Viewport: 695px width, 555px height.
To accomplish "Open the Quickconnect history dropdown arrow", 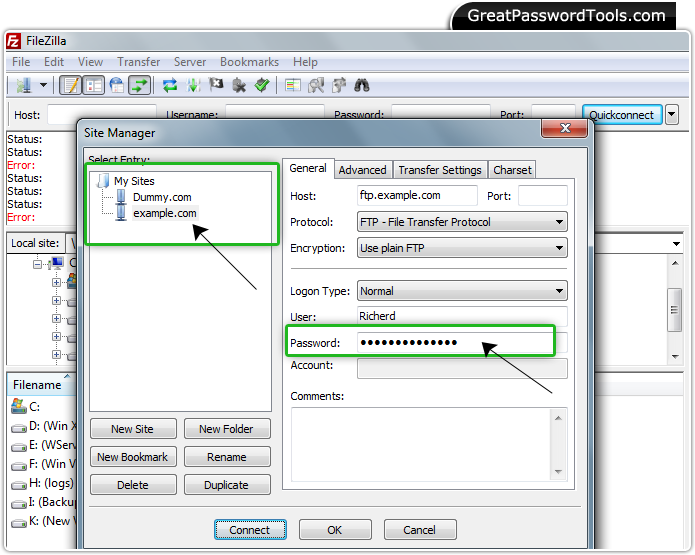I will (x=672, y=115).
